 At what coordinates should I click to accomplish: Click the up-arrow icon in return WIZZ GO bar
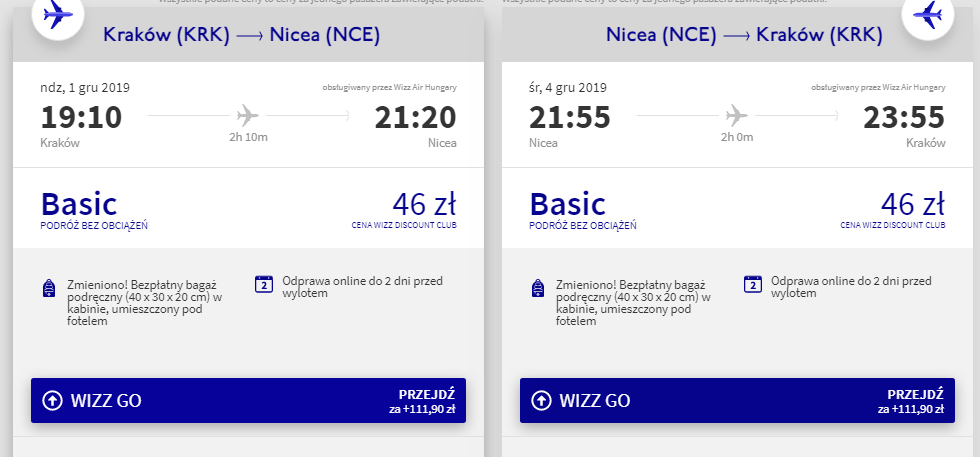point(541,401)
